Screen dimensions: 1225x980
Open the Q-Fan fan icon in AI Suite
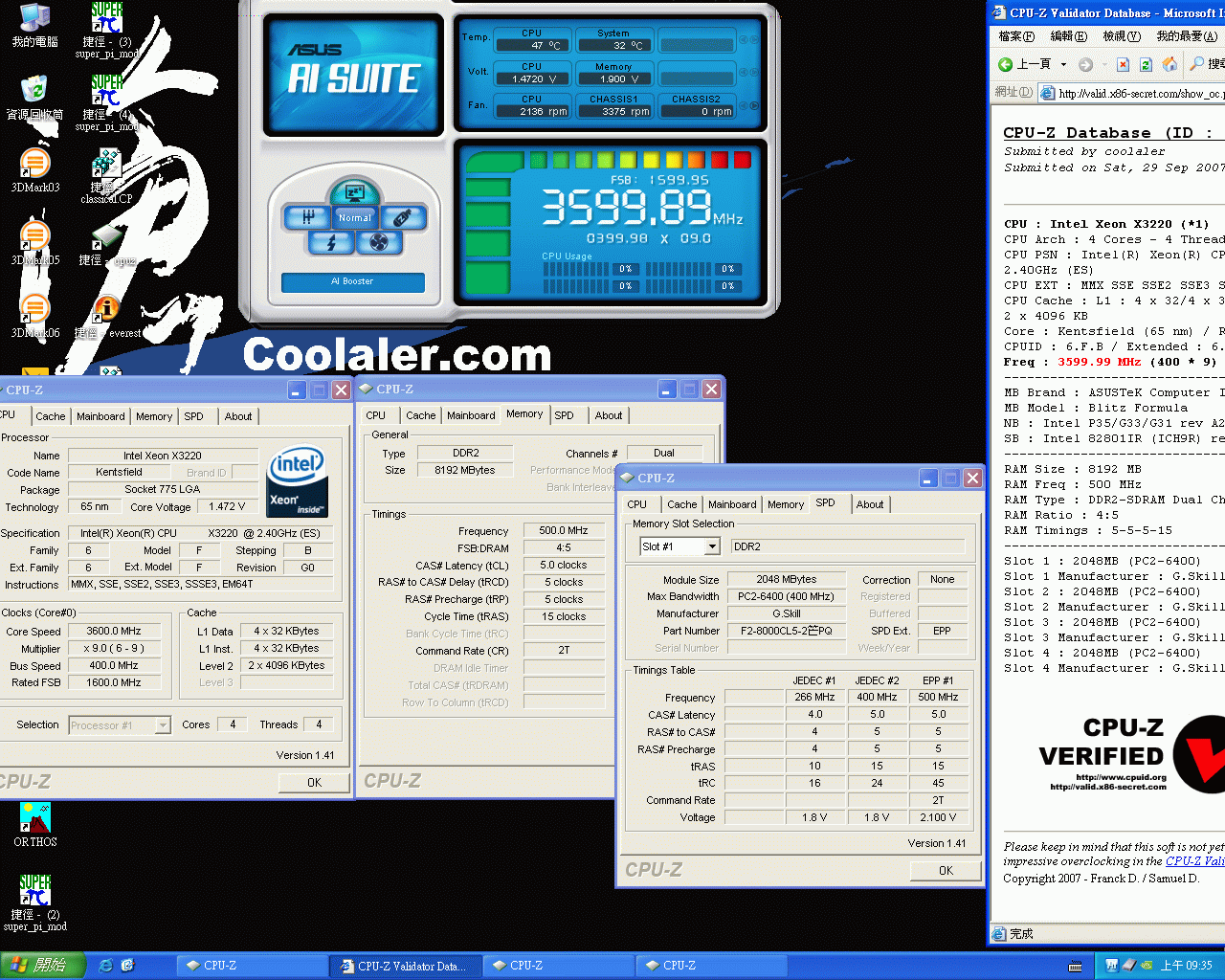(379, 243)
